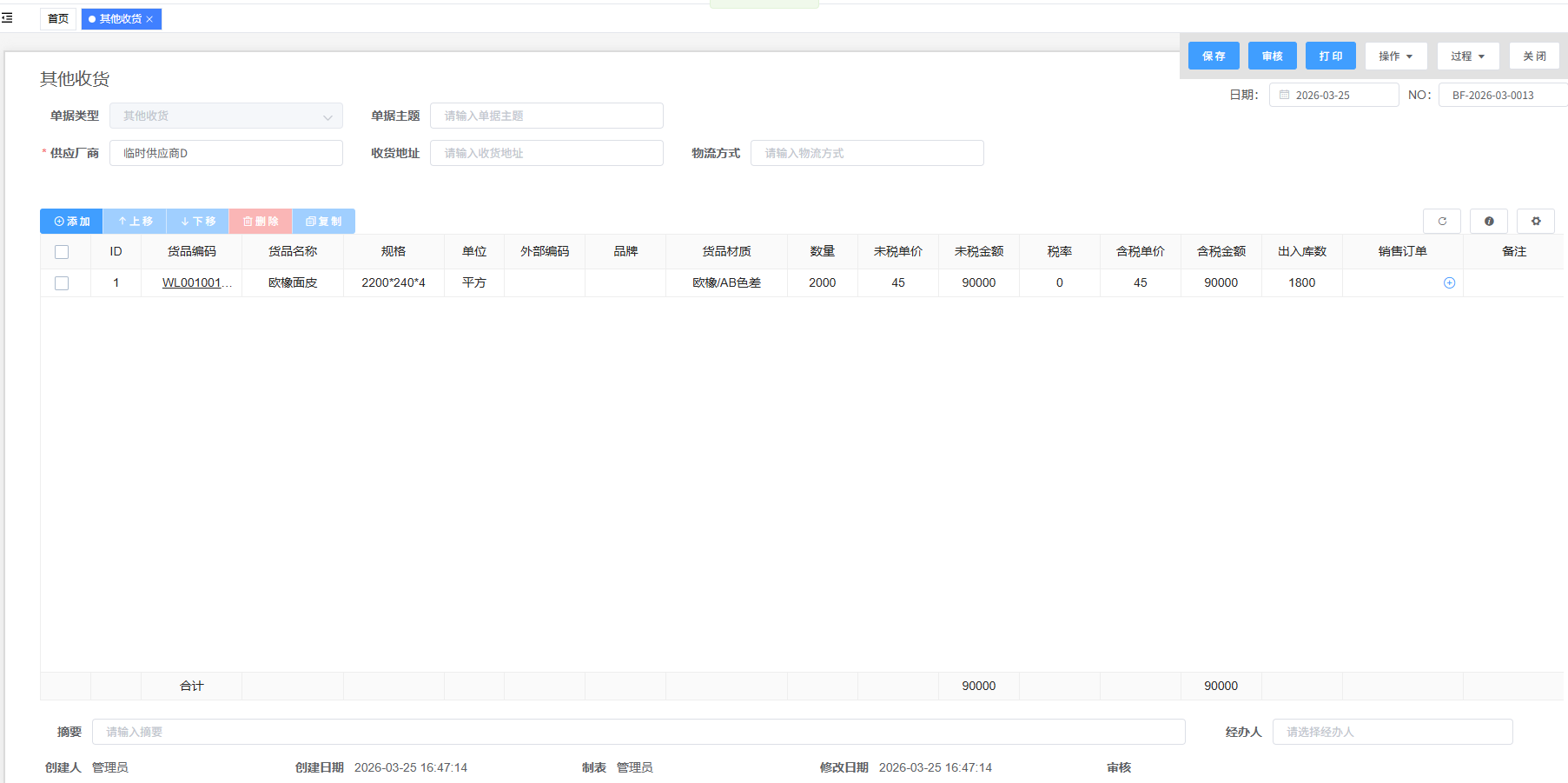Click the 摘要 summary input field
The image size is (1568, 783).
[x=638, y=732]
